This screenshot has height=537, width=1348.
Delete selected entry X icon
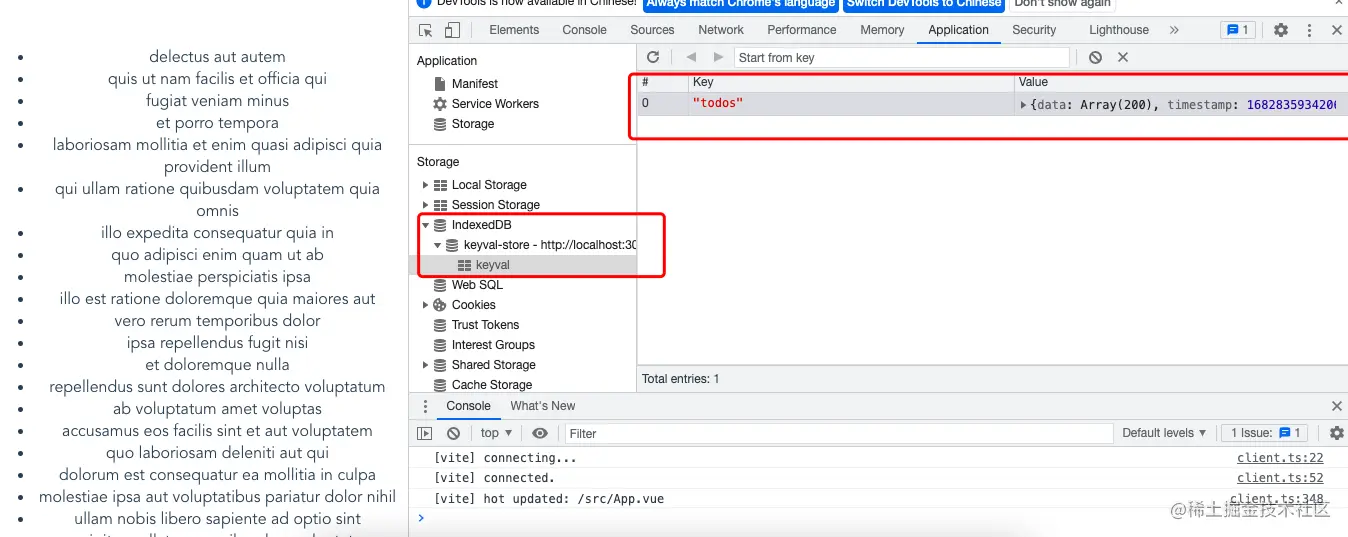pyautogui.click(x=1122, y=57)
